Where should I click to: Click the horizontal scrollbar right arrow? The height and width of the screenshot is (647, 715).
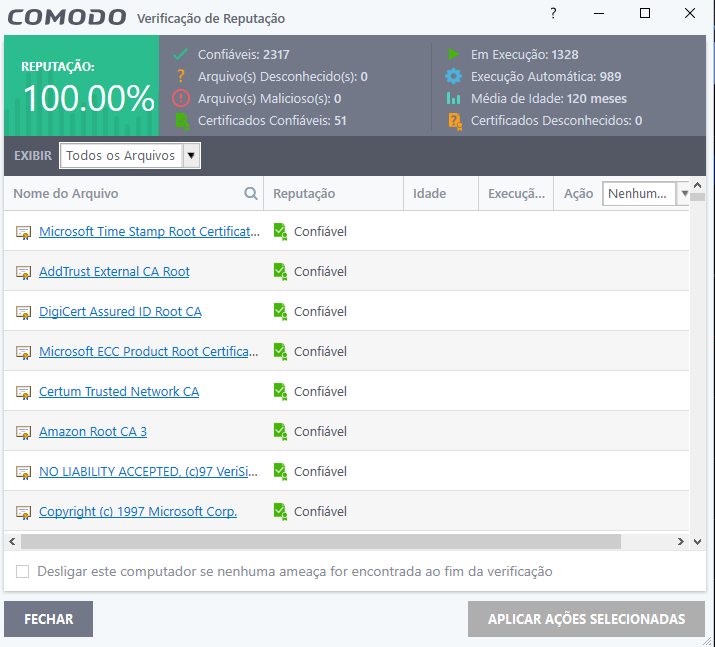click(680, 541)
